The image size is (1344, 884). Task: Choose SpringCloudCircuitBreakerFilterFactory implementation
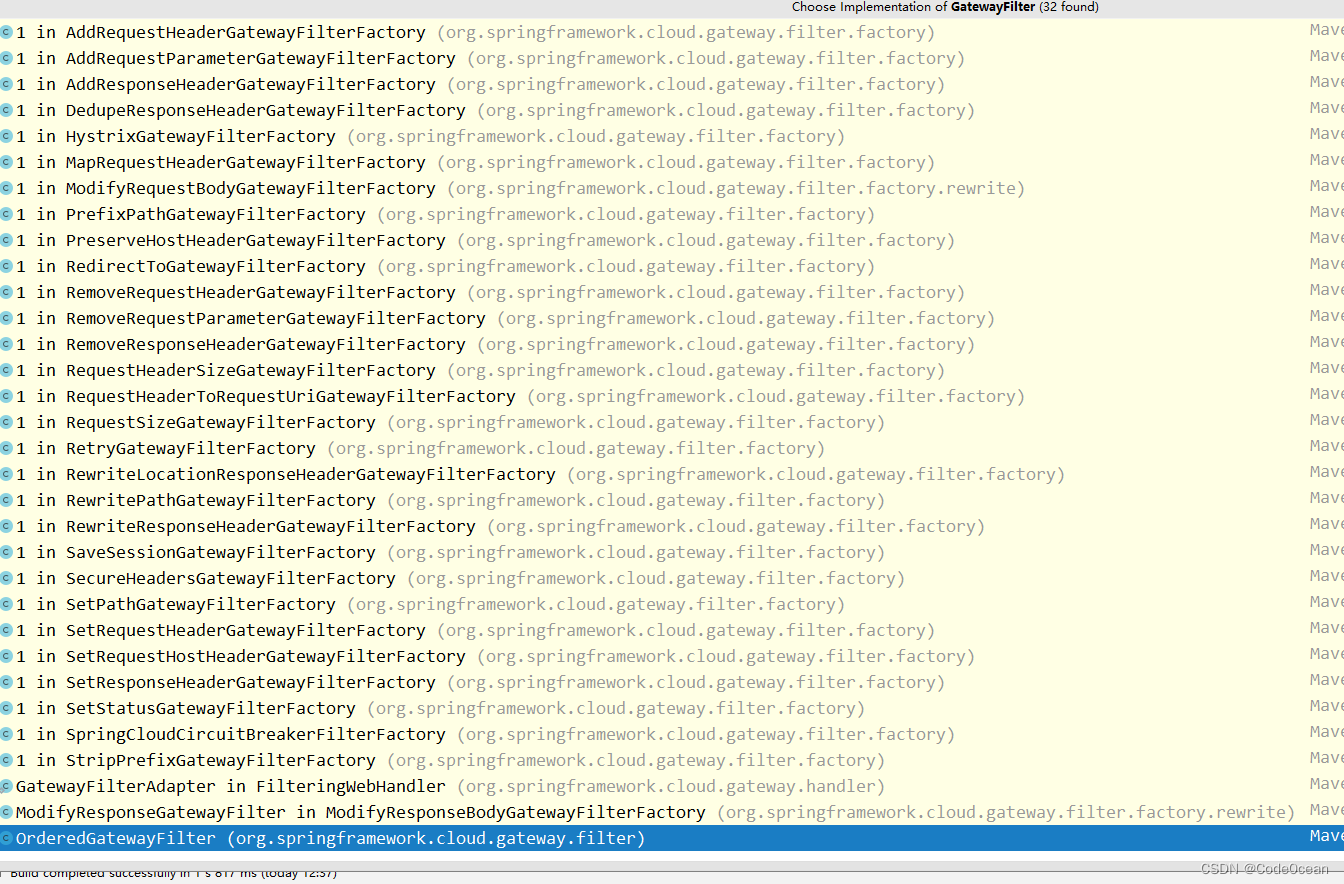click(672, 734)
